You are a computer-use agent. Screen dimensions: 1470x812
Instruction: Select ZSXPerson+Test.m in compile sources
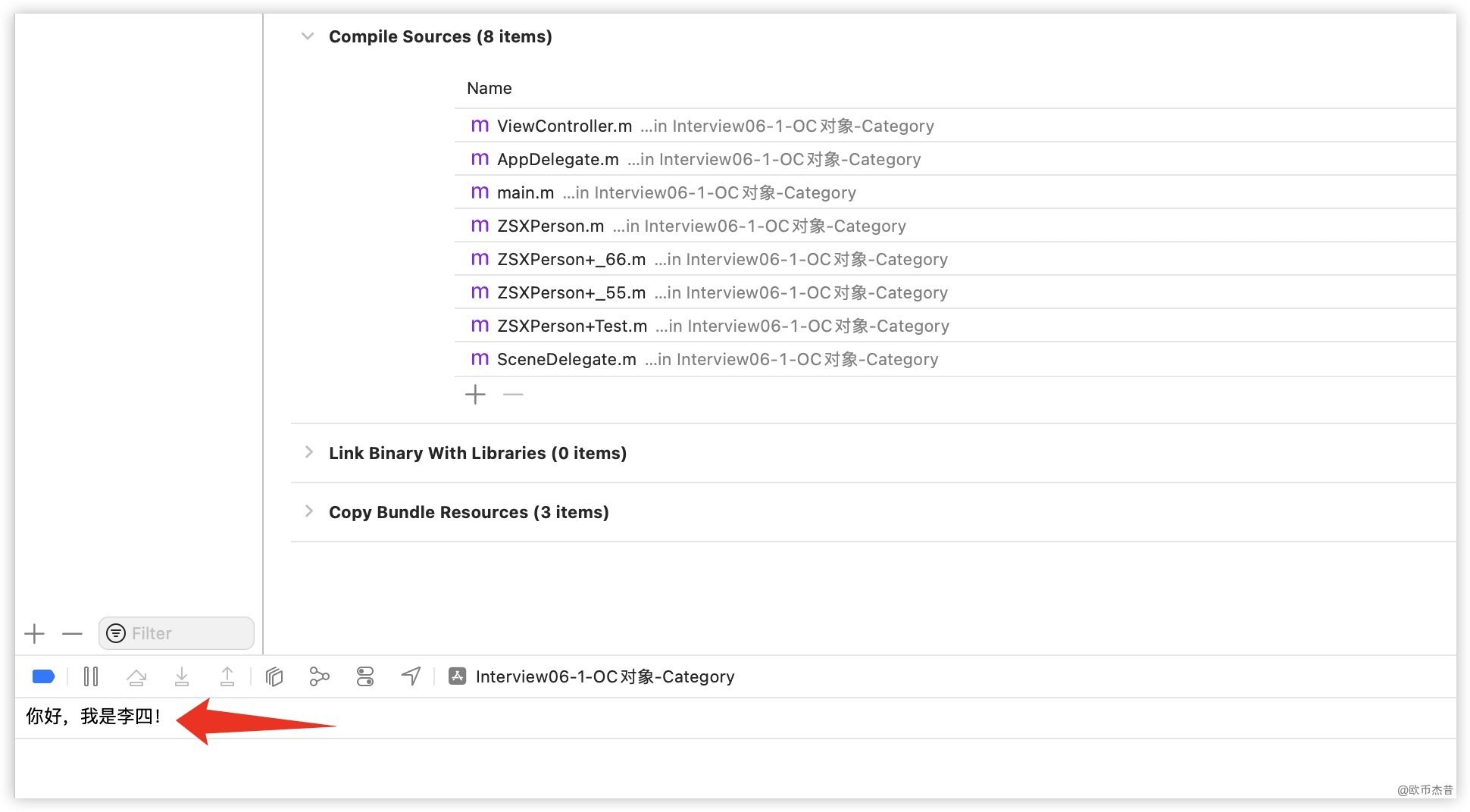[572, 326]
